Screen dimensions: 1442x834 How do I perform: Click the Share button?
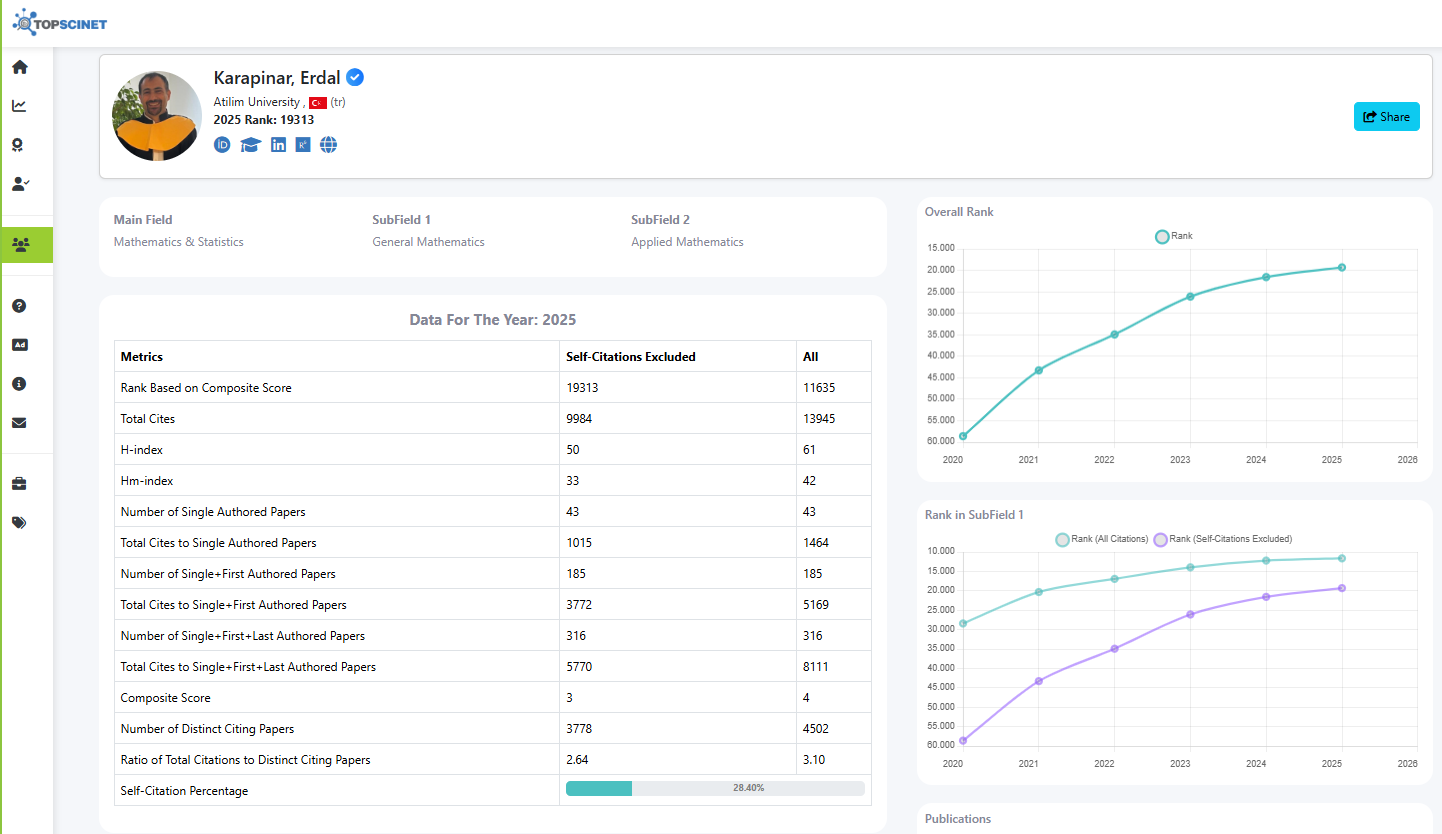point(1386,117)
